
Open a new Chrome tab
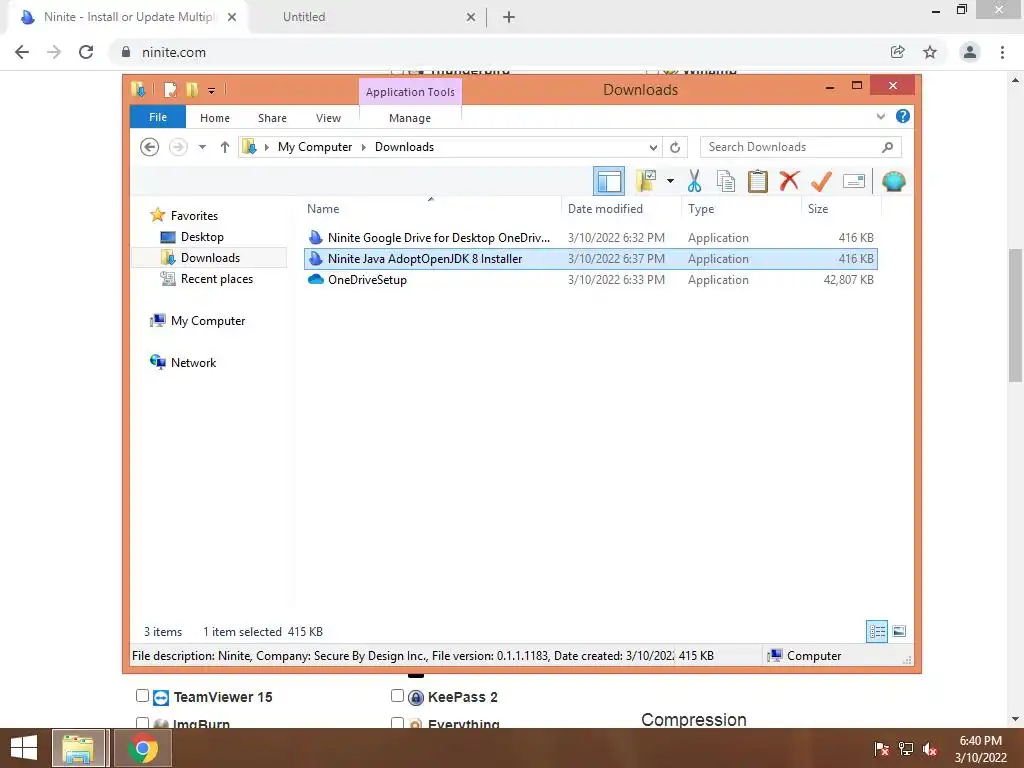pos(509,17)
